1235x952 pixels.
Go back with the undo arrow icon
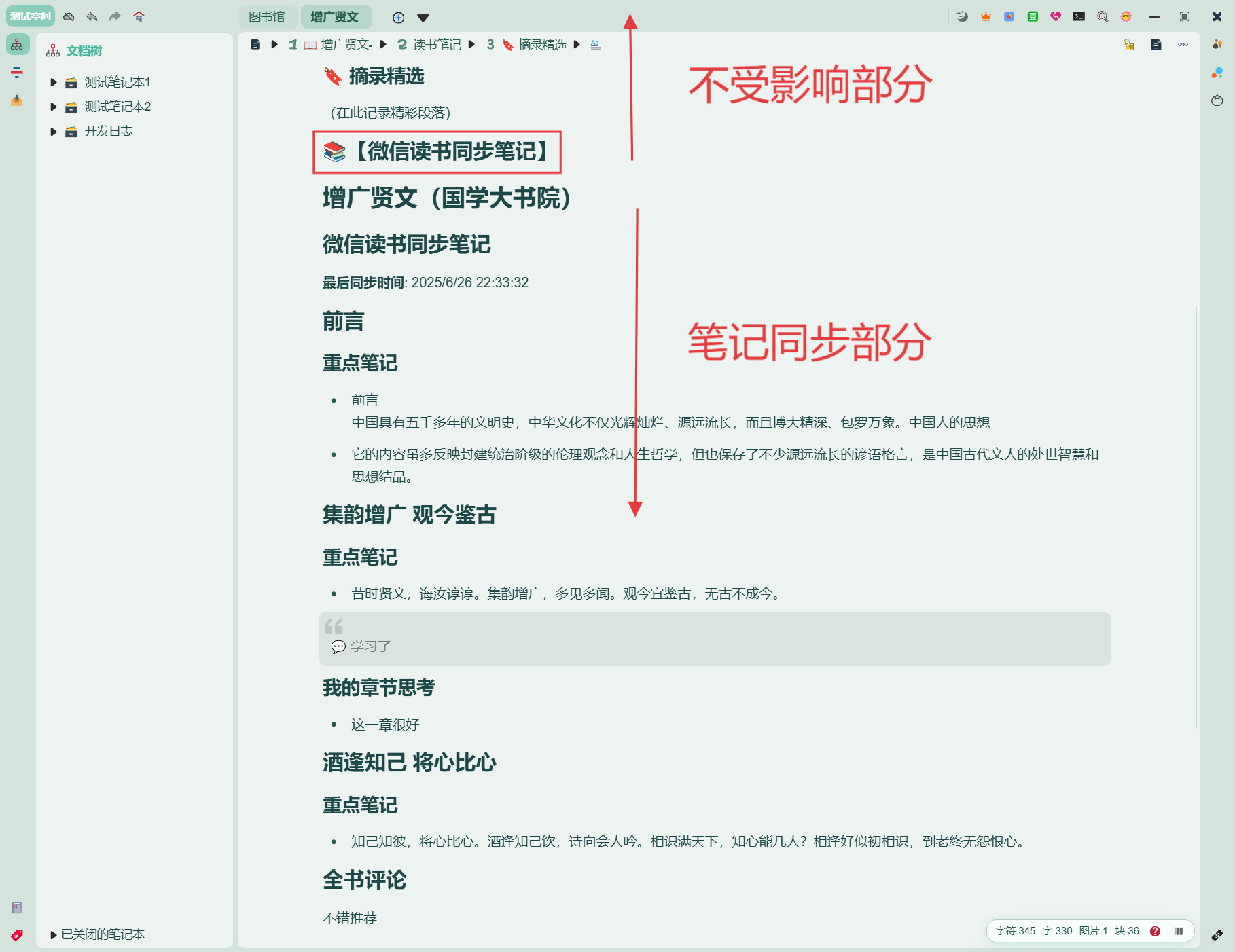[92, 16]
